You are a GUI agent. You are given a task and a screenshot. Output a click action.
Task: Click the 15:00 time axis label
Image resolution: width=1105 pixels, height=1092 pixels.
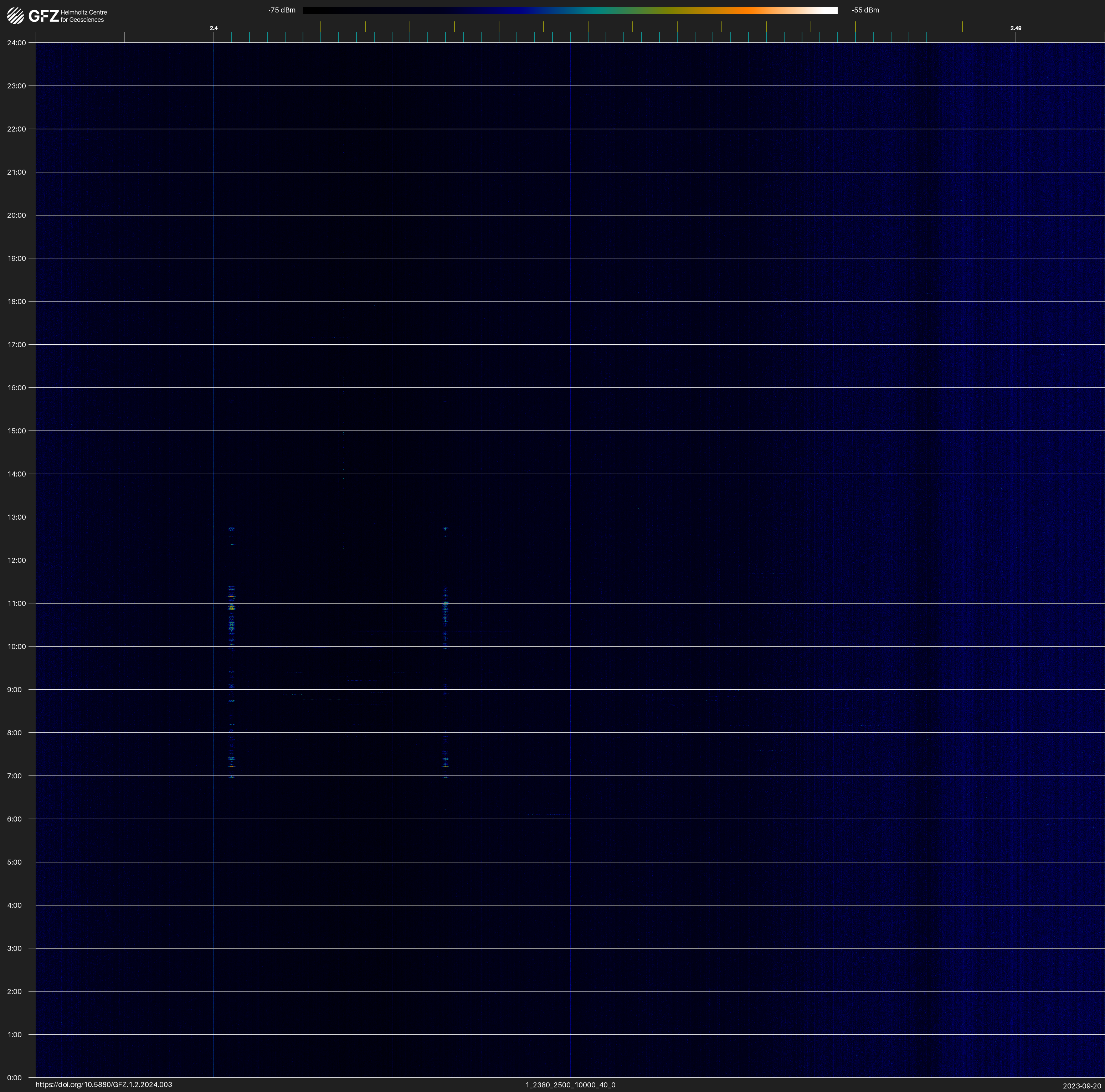pyautogui.click(x=17, y=431)
